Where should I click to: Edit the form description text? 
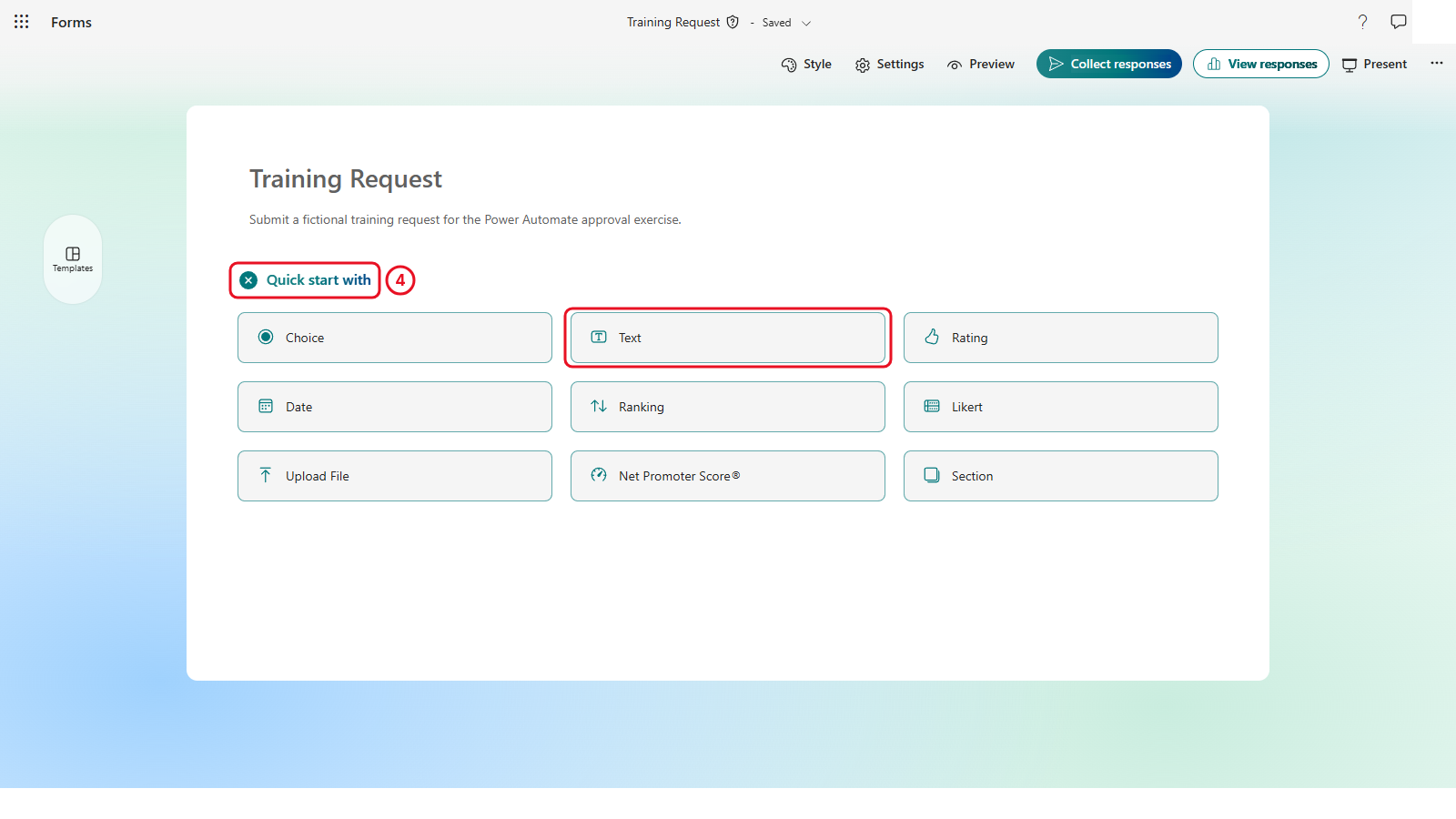click(x=465, y=219)
